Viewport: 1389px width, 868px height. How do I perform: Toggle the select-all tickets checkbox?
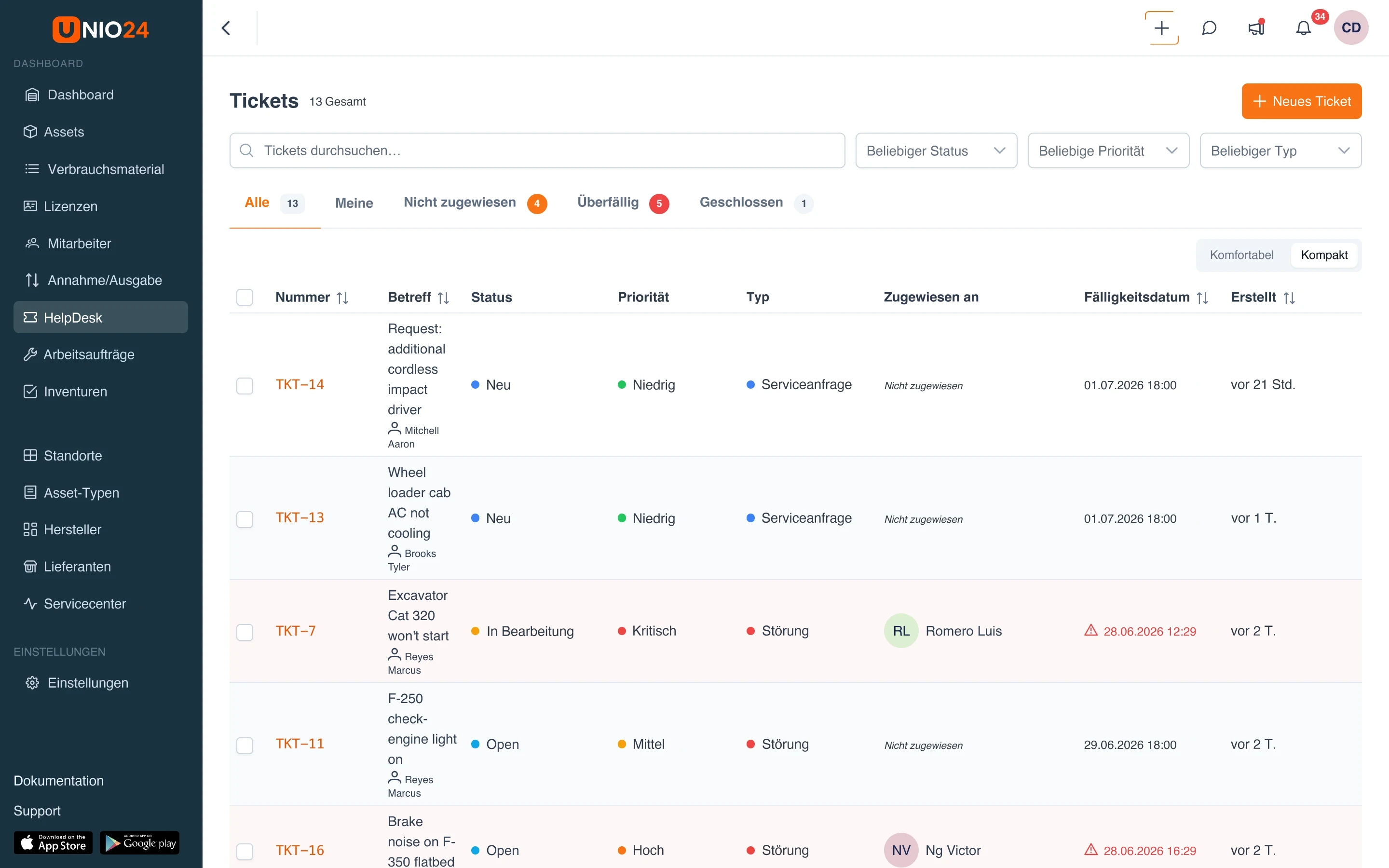pyautogui.click(x=245, y=298)
